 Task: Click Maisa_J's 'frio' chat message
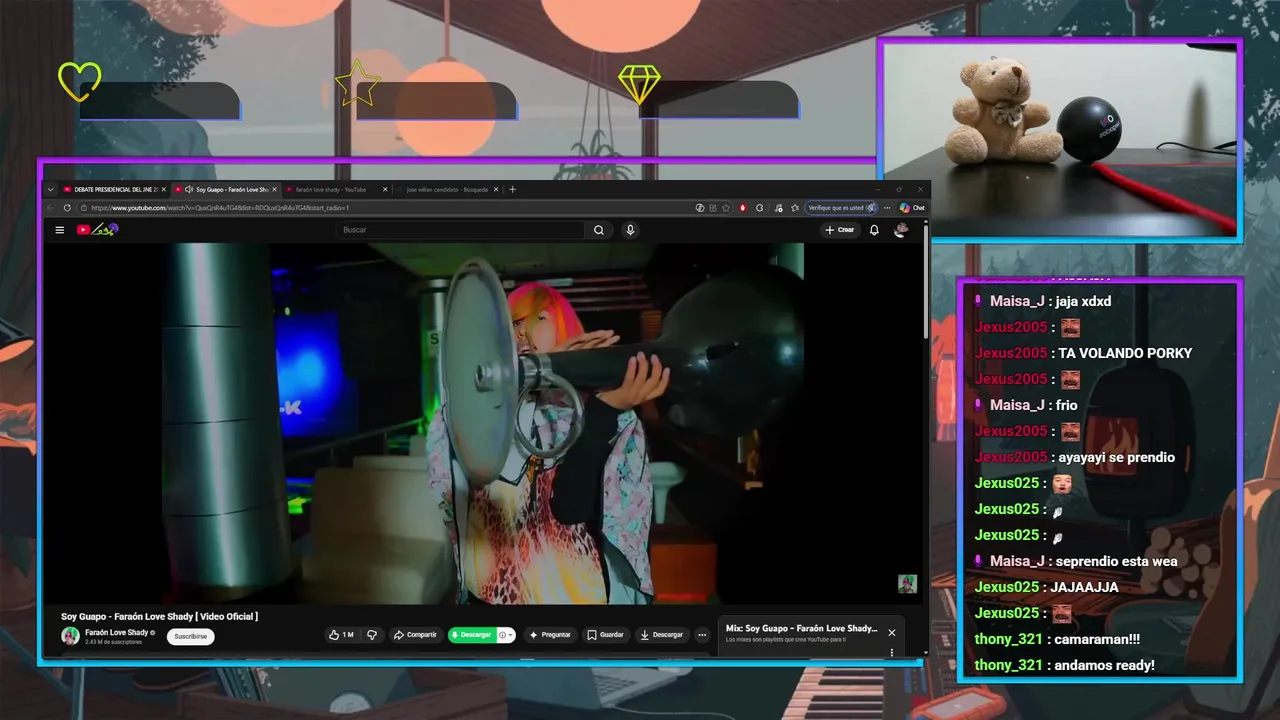pos(1067,405)
